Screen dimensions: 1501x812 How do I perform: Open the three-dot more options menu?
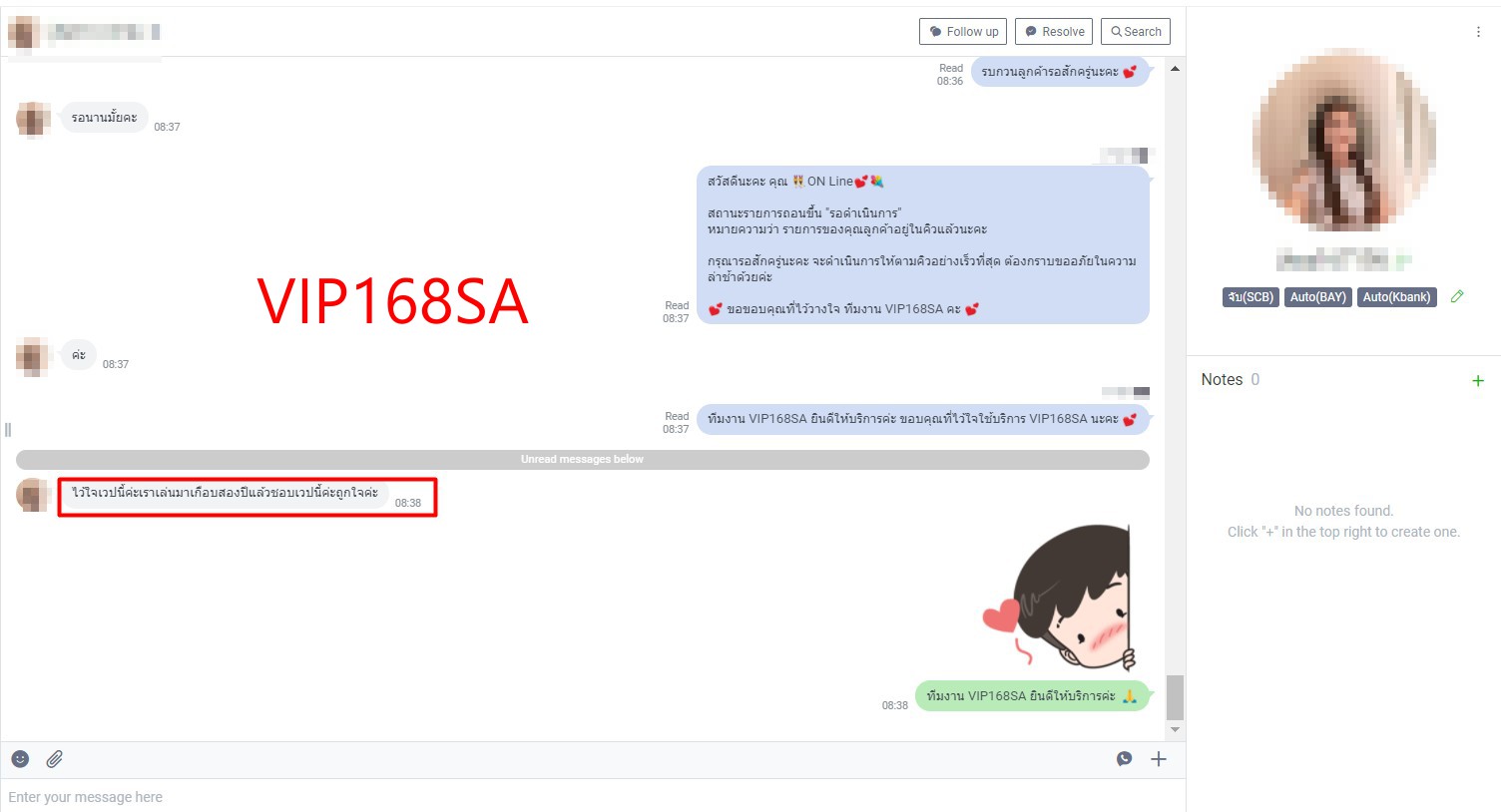coord(1478,32)
